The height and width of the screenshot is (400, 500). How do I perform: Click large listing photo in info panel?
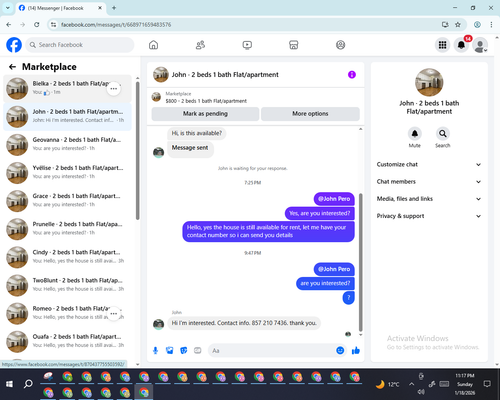pos(429,82)
